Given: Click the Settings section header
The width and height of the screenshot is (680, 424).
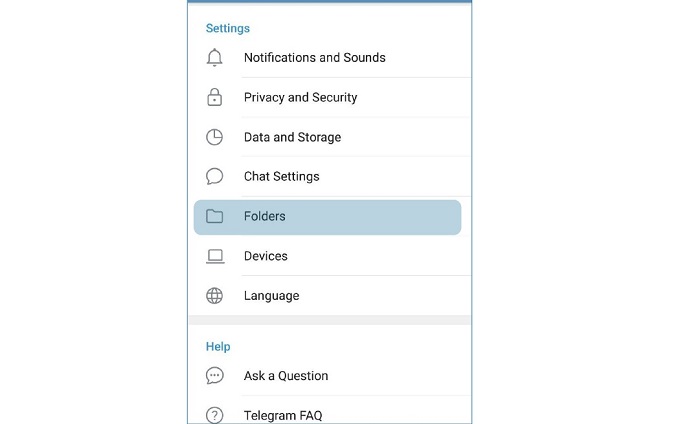Looking at the screenshot, I should click(x=228, y=28).
